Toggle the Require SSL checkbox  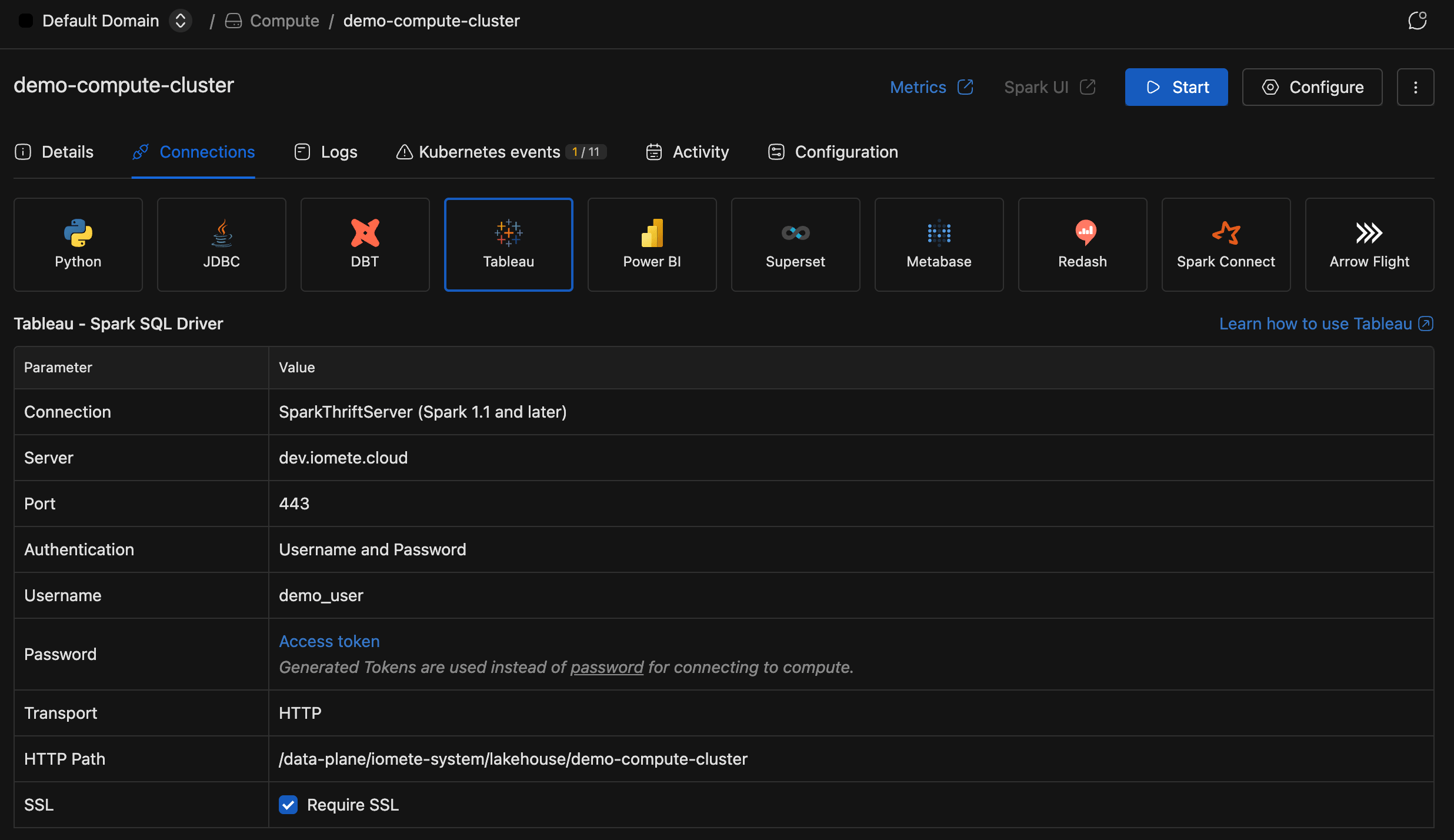point(288,805)
